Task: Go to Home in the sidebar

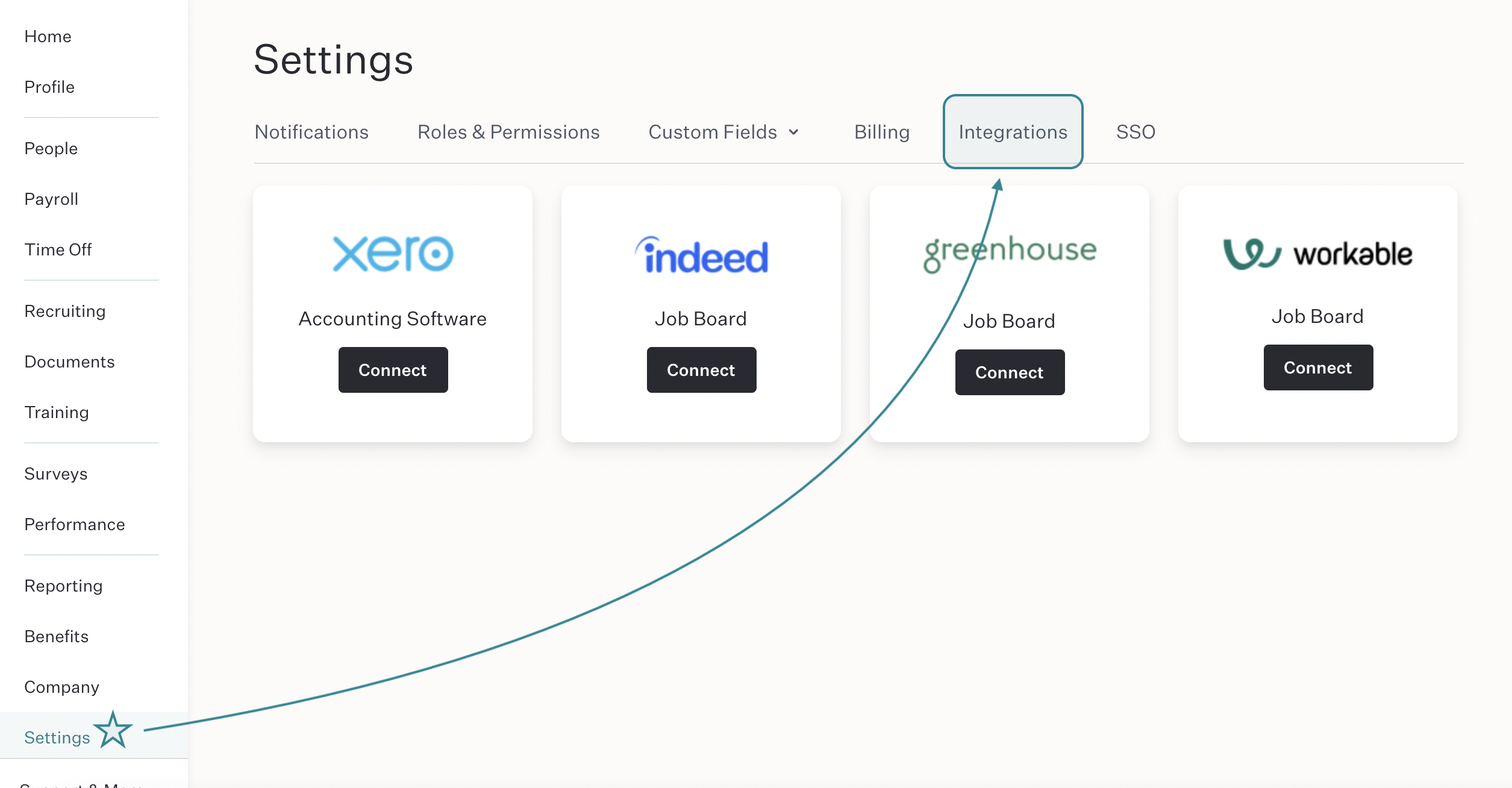Action: 48,36
